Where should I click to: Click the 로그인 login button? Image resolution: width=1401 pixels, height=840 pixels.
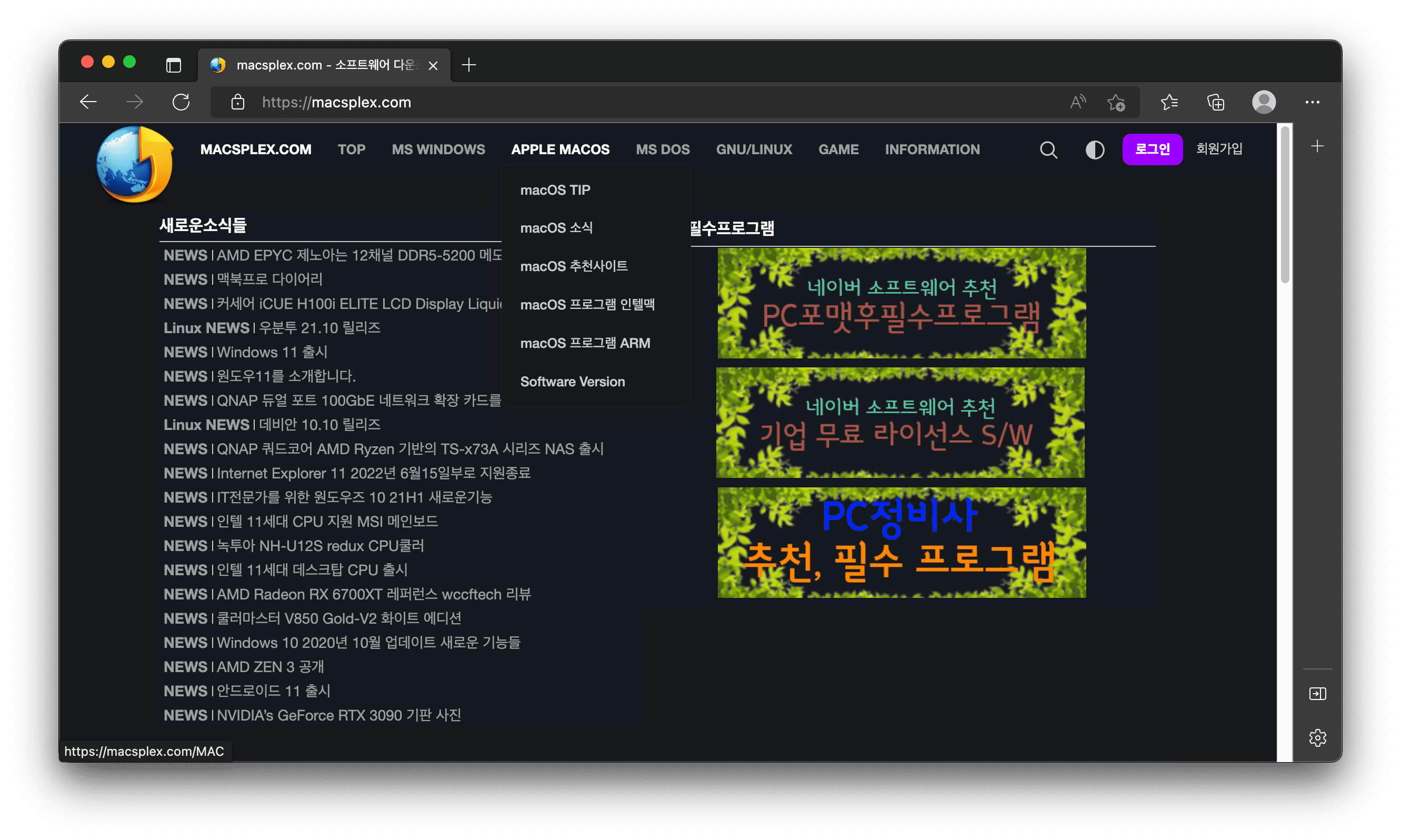pos(1152,149)
